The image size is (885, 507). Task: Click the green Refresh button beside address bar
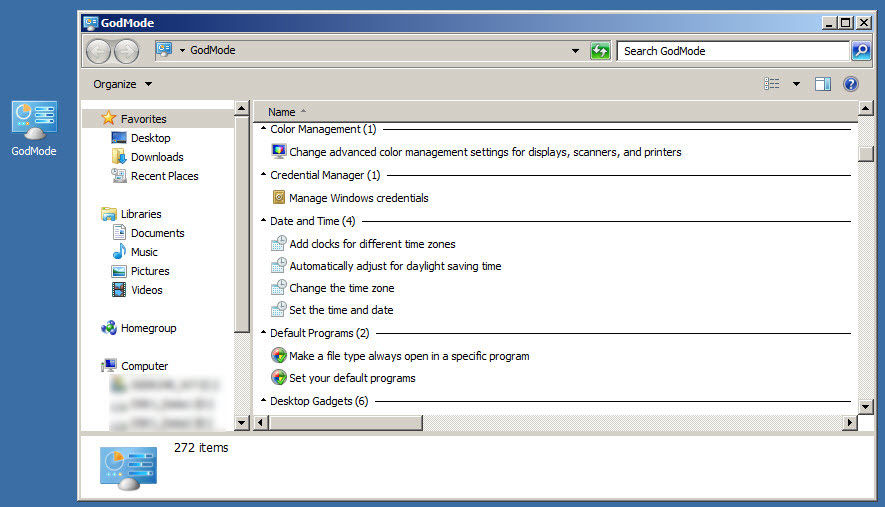tap(600, 51)
